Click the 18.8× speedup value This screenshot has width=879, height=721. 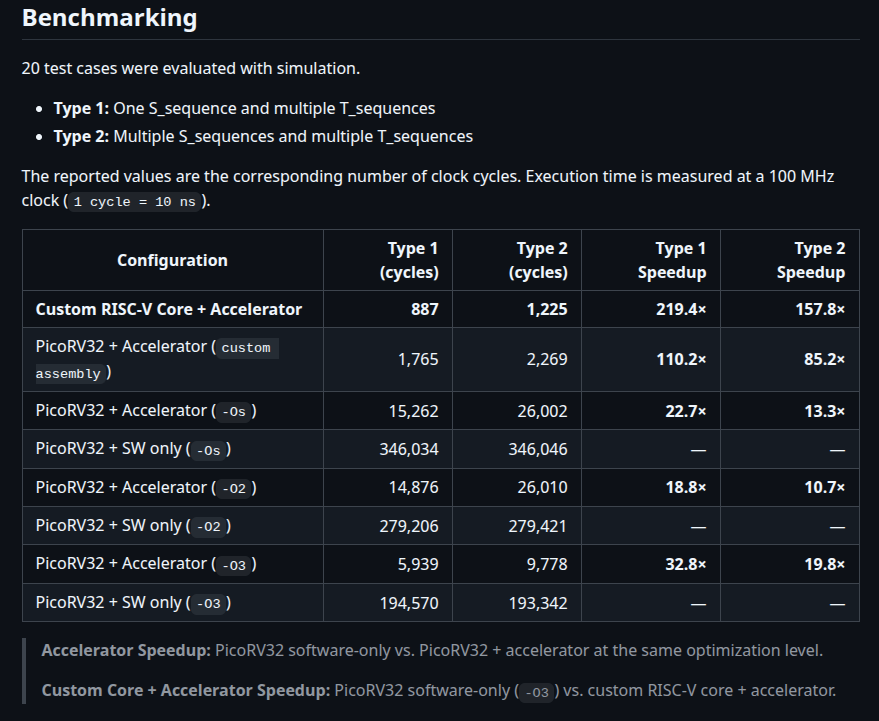click(x=686, y=488)
